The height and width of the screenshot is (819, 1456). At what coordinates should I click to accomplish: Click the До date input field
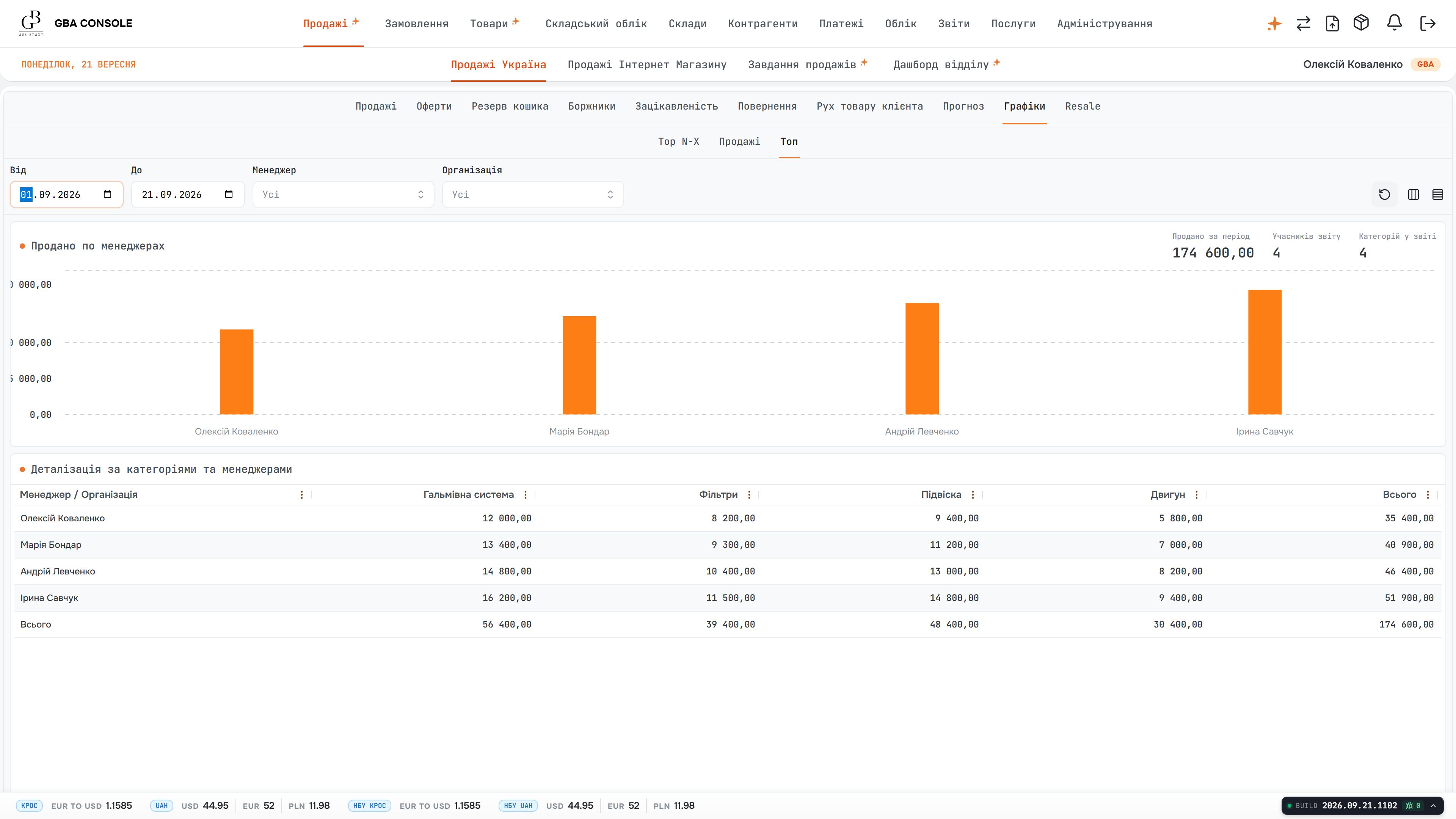(x=188, y=195)
